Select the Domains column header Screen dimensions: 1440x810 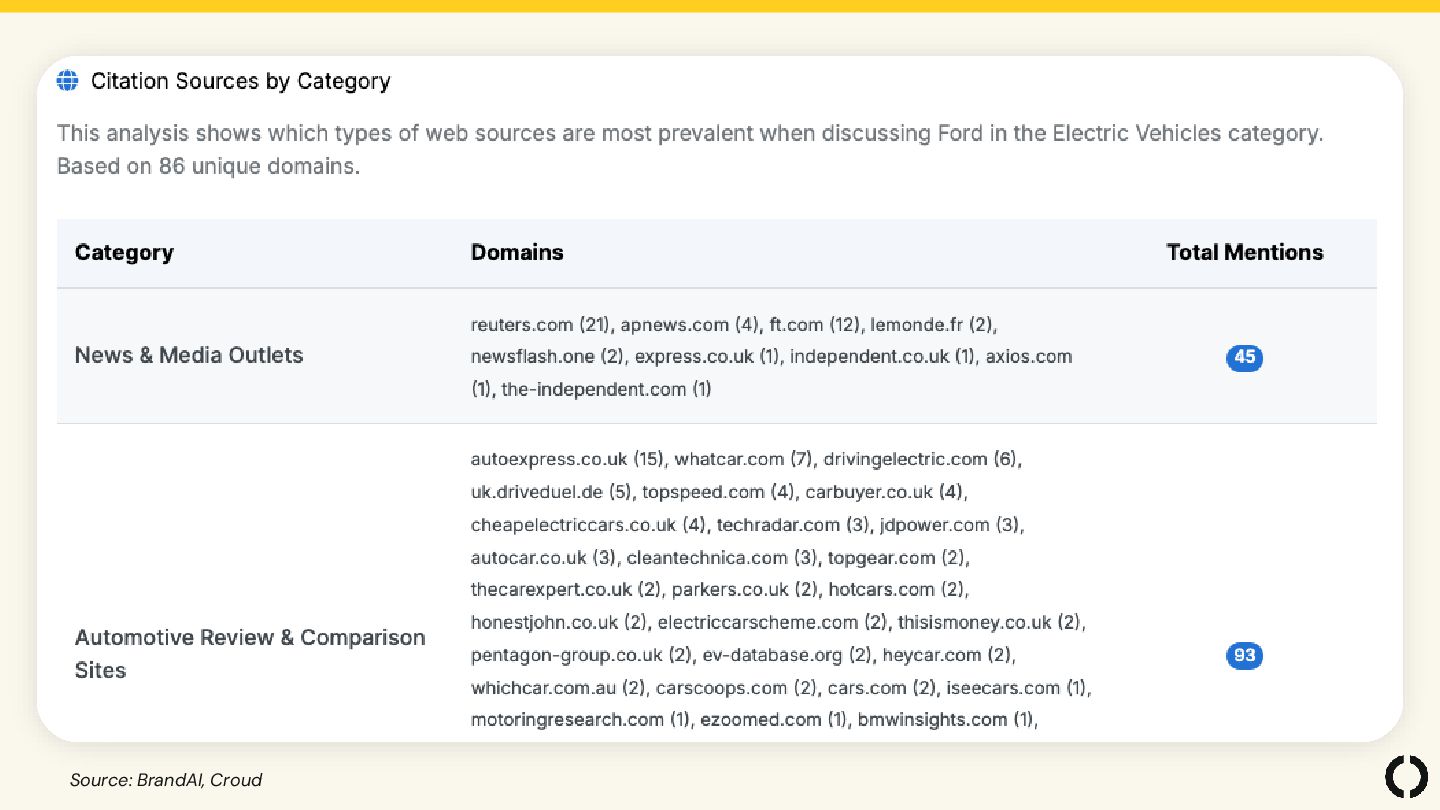517,253
